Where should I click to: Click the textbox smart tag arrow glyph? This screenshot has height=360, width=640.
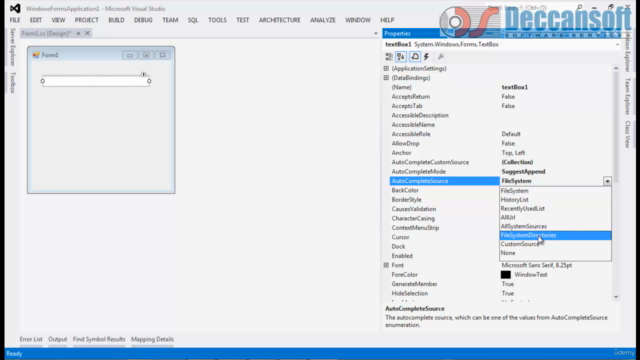tap(144, 74)
